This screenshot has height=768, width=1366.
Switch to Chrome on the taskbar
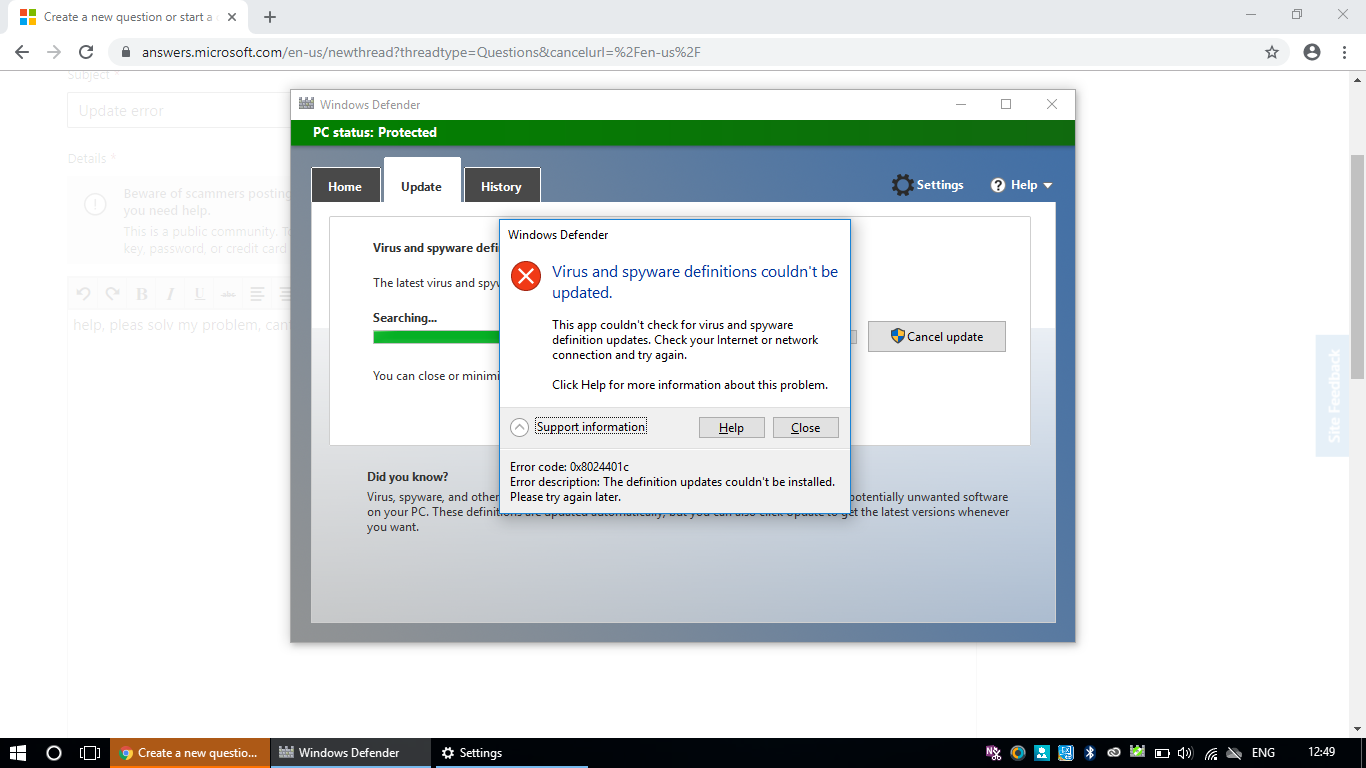pyautogui.click(x=189, y=753)
